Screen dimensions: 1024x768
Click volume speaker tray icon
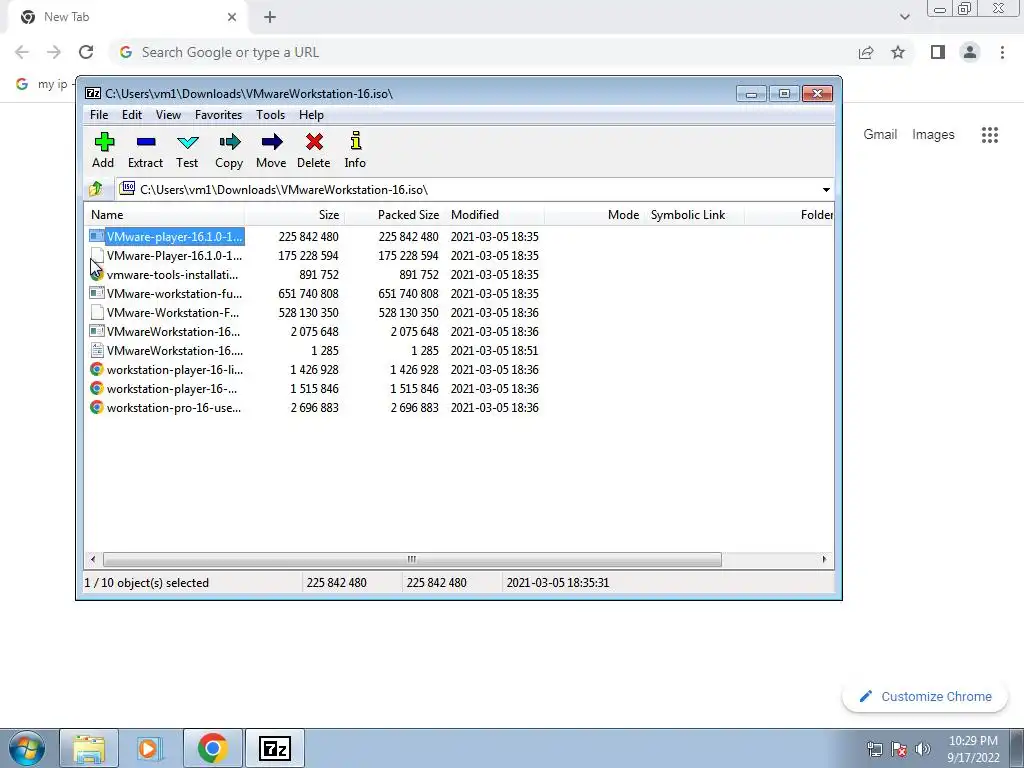click(923, 748)
